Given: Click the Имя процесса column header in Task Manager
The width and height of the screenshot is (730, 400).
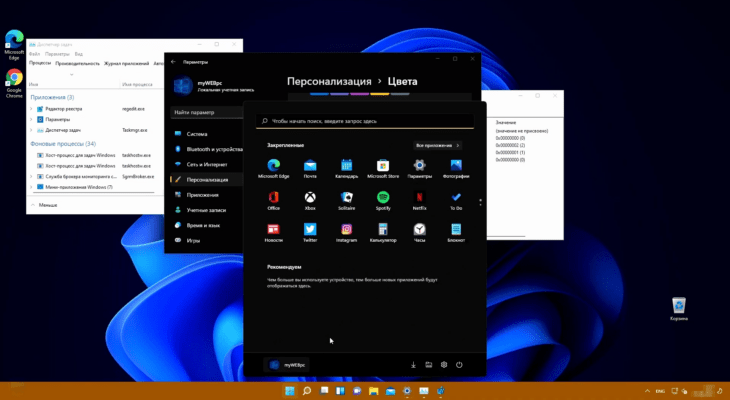Looking at the screenshot, I should coord(137,84).
